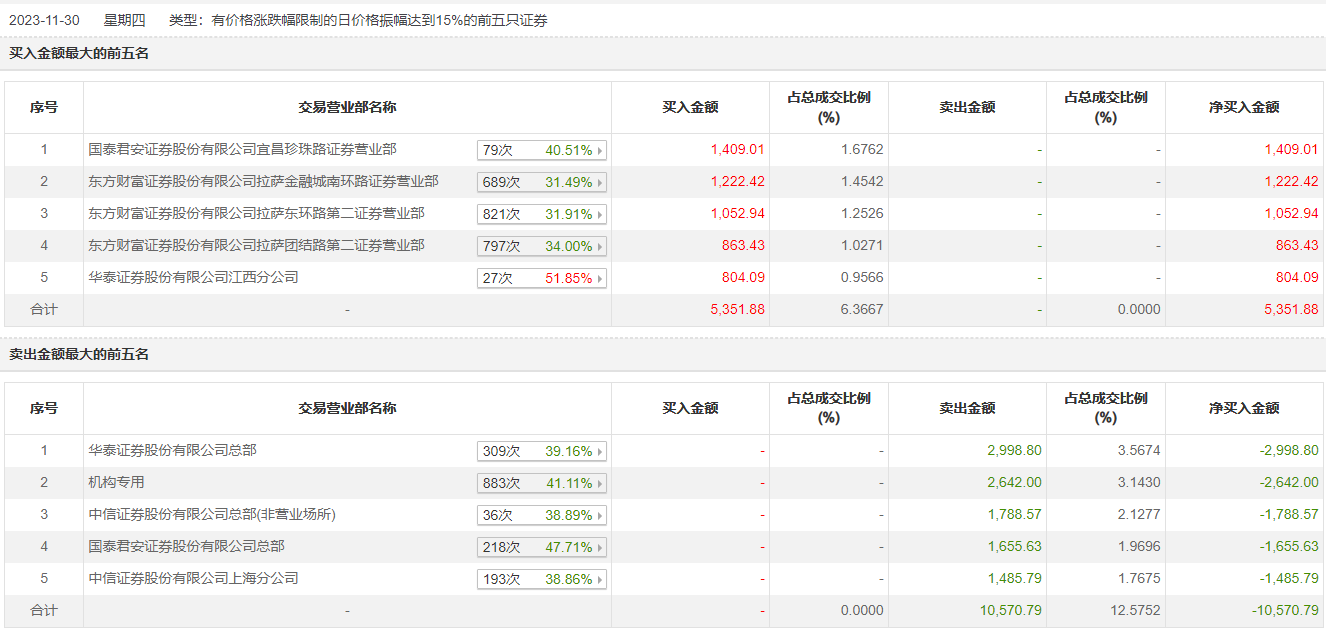Expand the 27次 51.85% stats box
Screen dimensions: 1326x633
pos(542,279)
